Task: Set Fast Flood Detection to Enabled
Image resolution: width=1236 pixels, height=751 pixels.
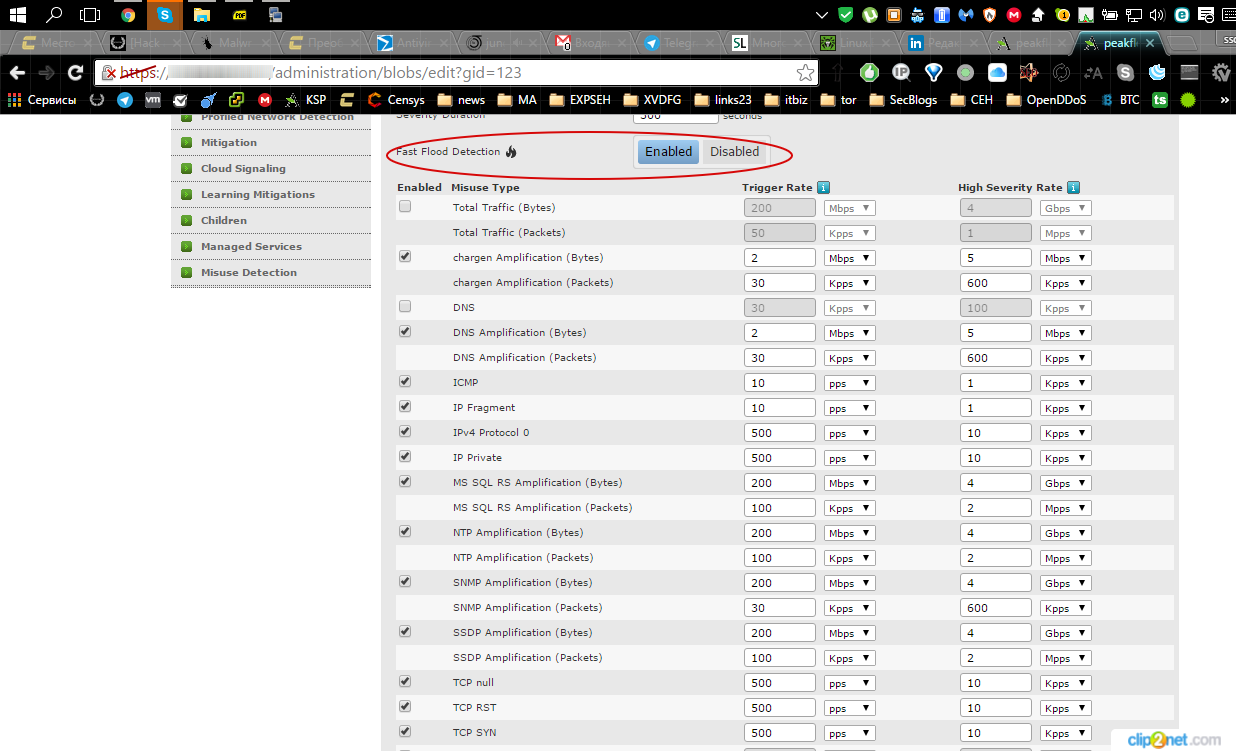Action: (668, 152)
